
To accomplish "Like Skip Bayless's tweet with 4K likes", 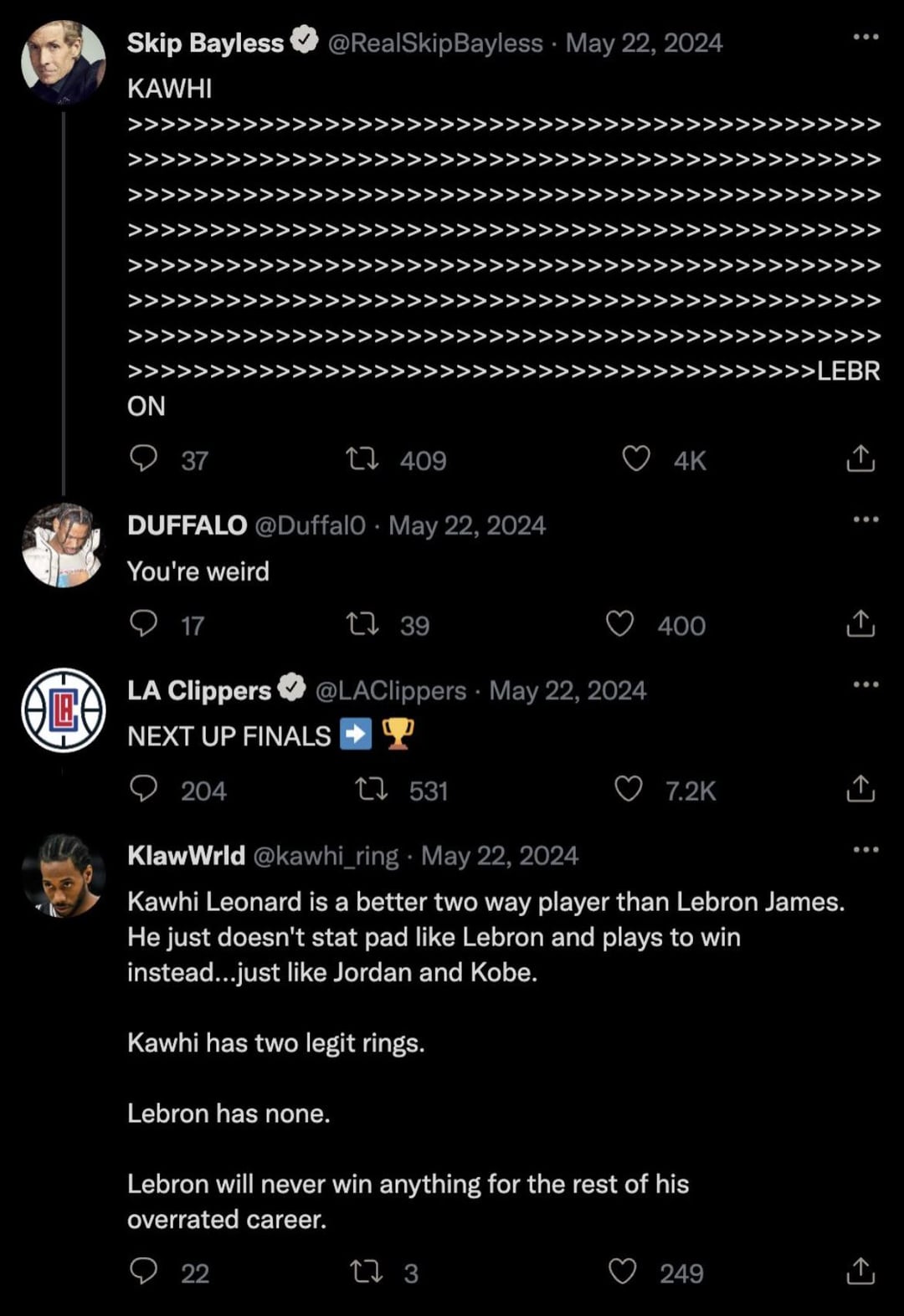I will tap(636, 458).
